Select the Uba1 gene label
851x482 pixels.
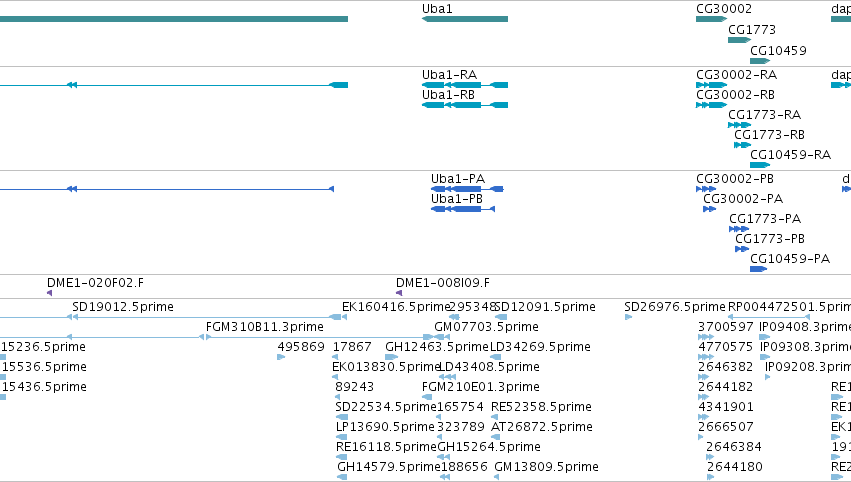[437, 9]
